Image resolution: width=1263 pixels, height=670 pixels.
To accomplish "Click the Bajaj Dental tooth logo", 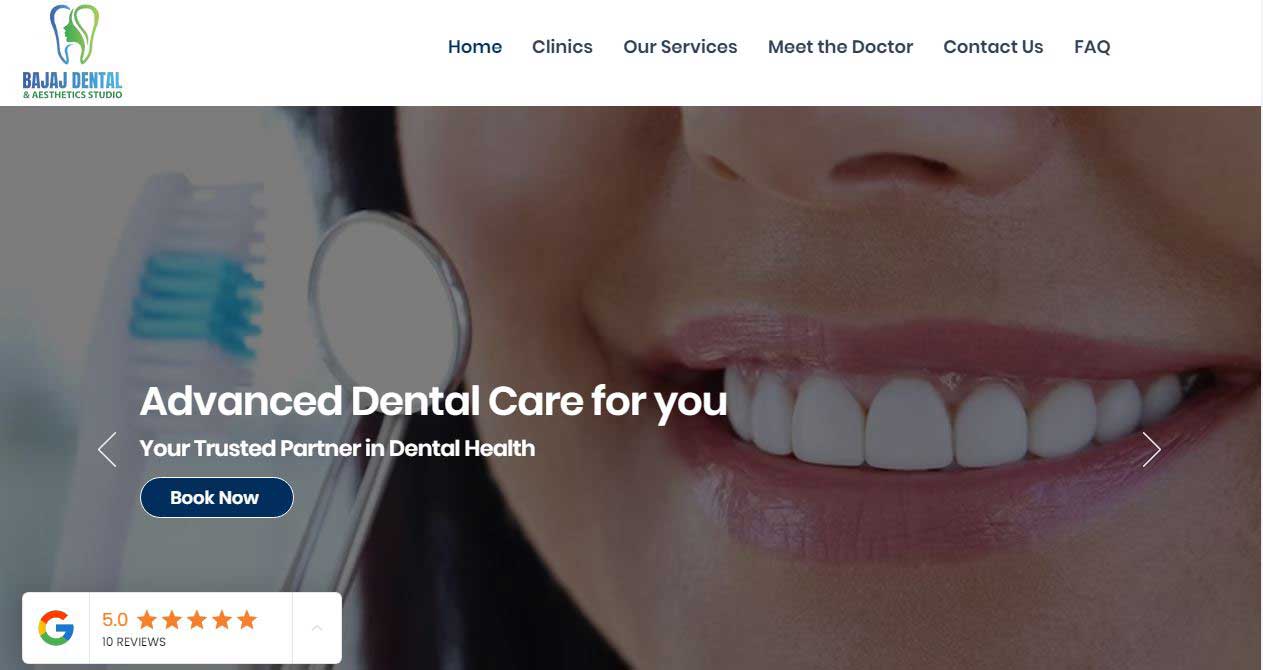I will 73,52.
